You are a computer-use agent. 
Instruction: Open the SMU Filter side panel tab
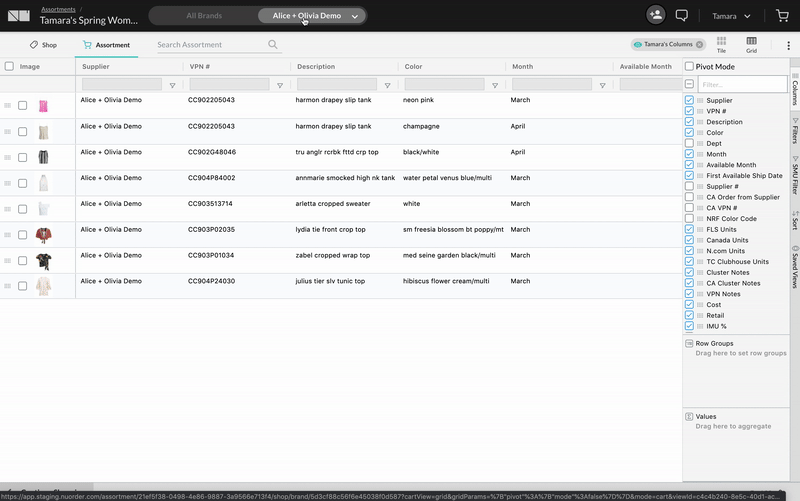point(795,175)
